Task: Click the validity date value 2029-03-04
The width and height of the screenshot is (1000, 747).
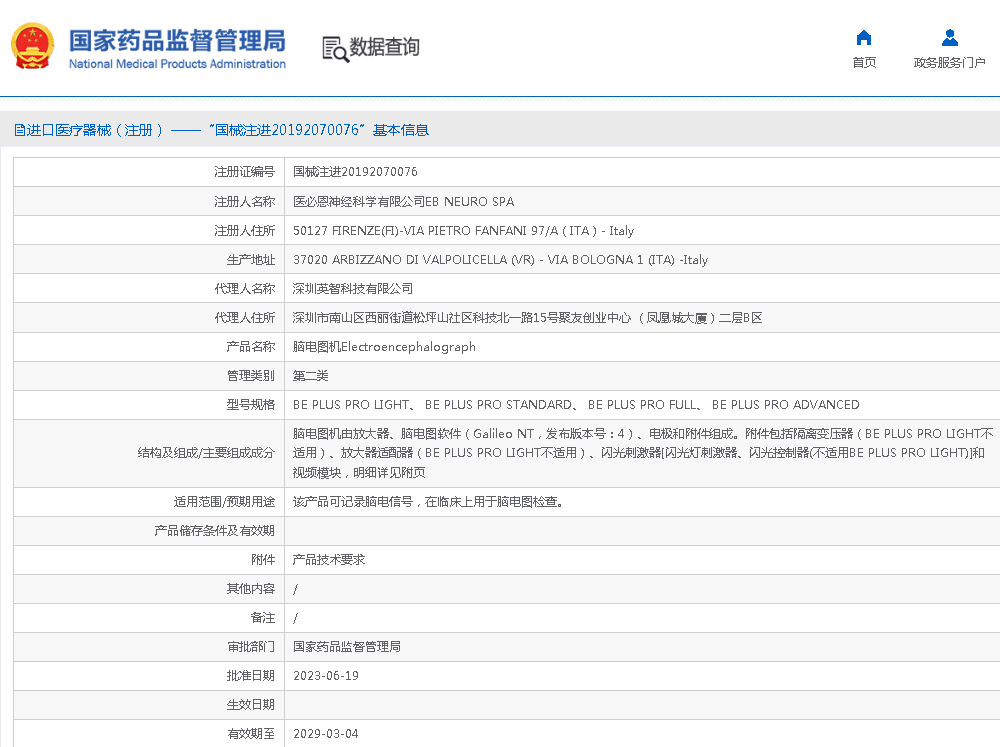Action: [325, 734]
